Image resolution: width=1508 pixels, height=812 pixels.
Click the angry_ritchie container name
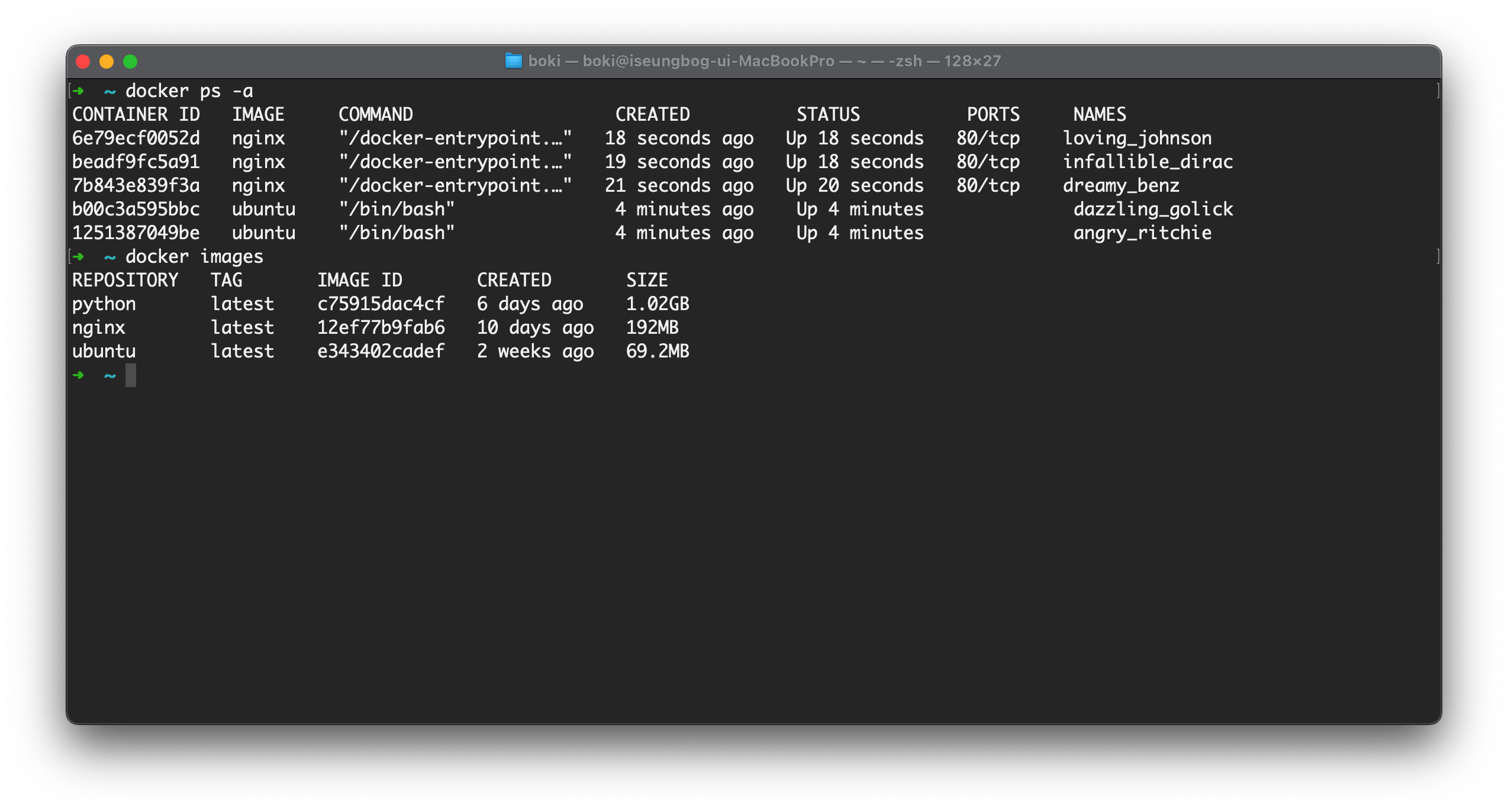tap(1142, 233)
